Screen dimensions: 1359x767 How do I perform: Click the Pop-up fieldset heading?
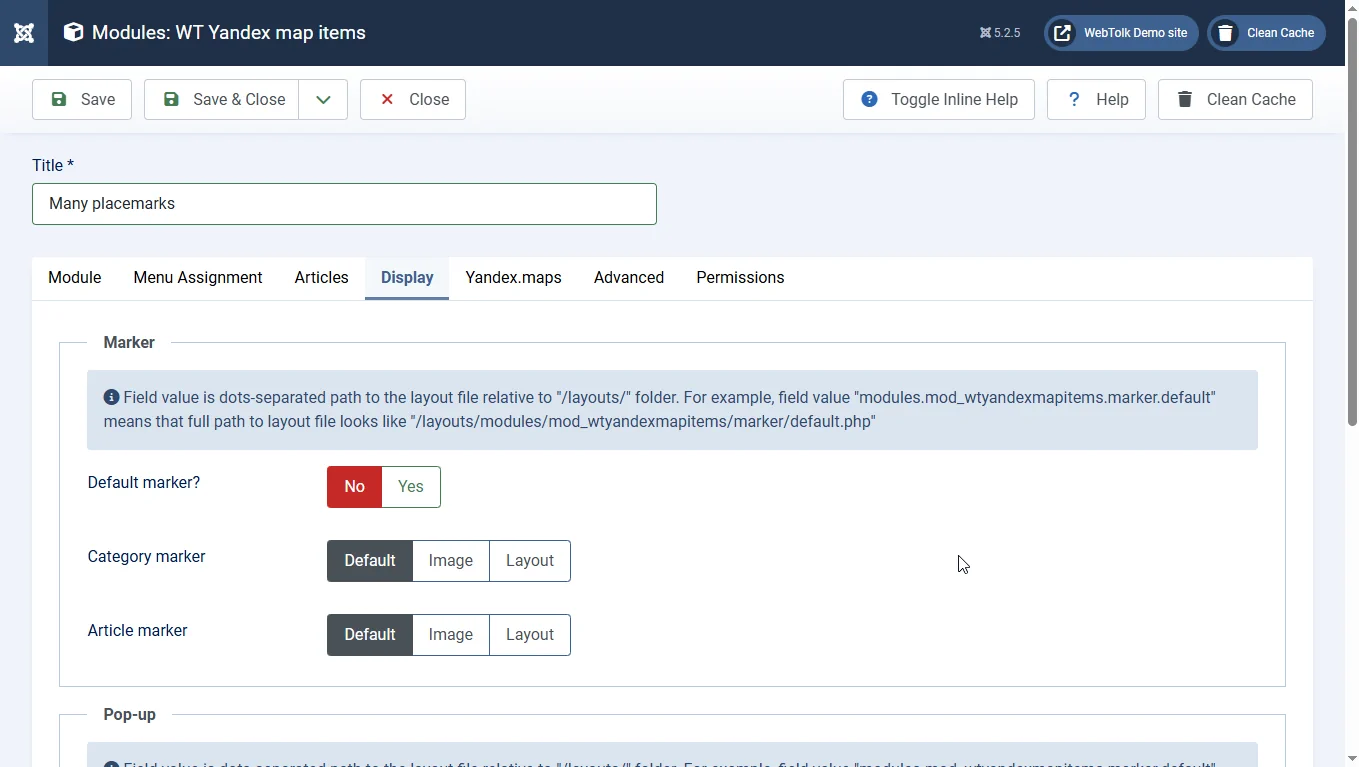[x=130, y=715]
